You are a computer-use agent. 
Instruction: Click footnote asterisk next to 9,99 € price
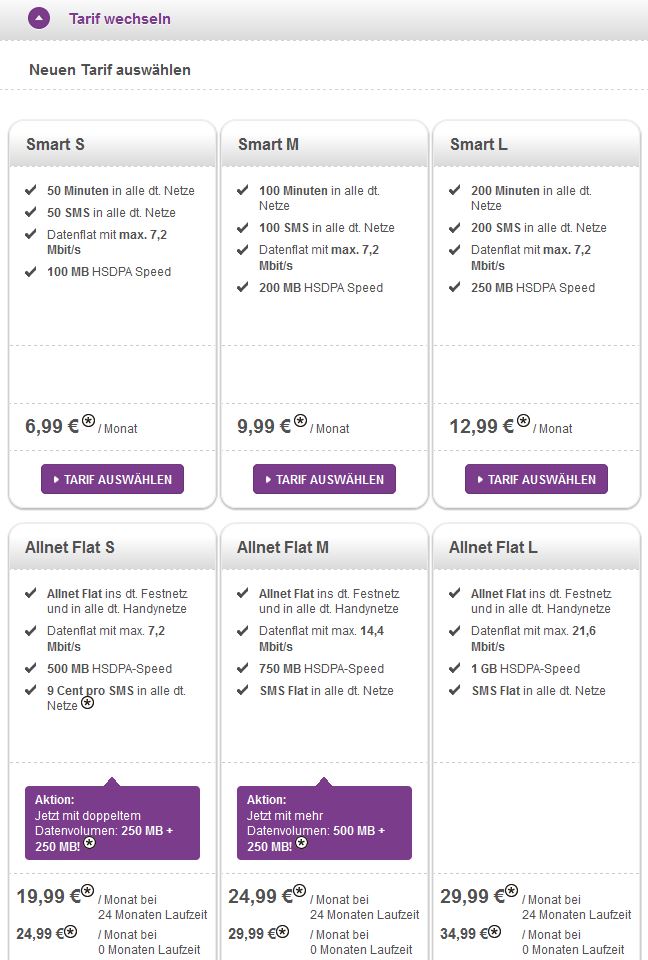(300, 421)
